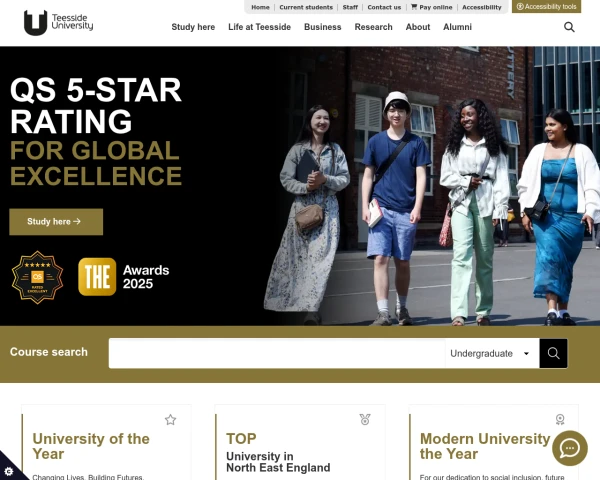Click the Modern University of the Year heading
This screenshot has height=480, width=600.
point(485,446)
